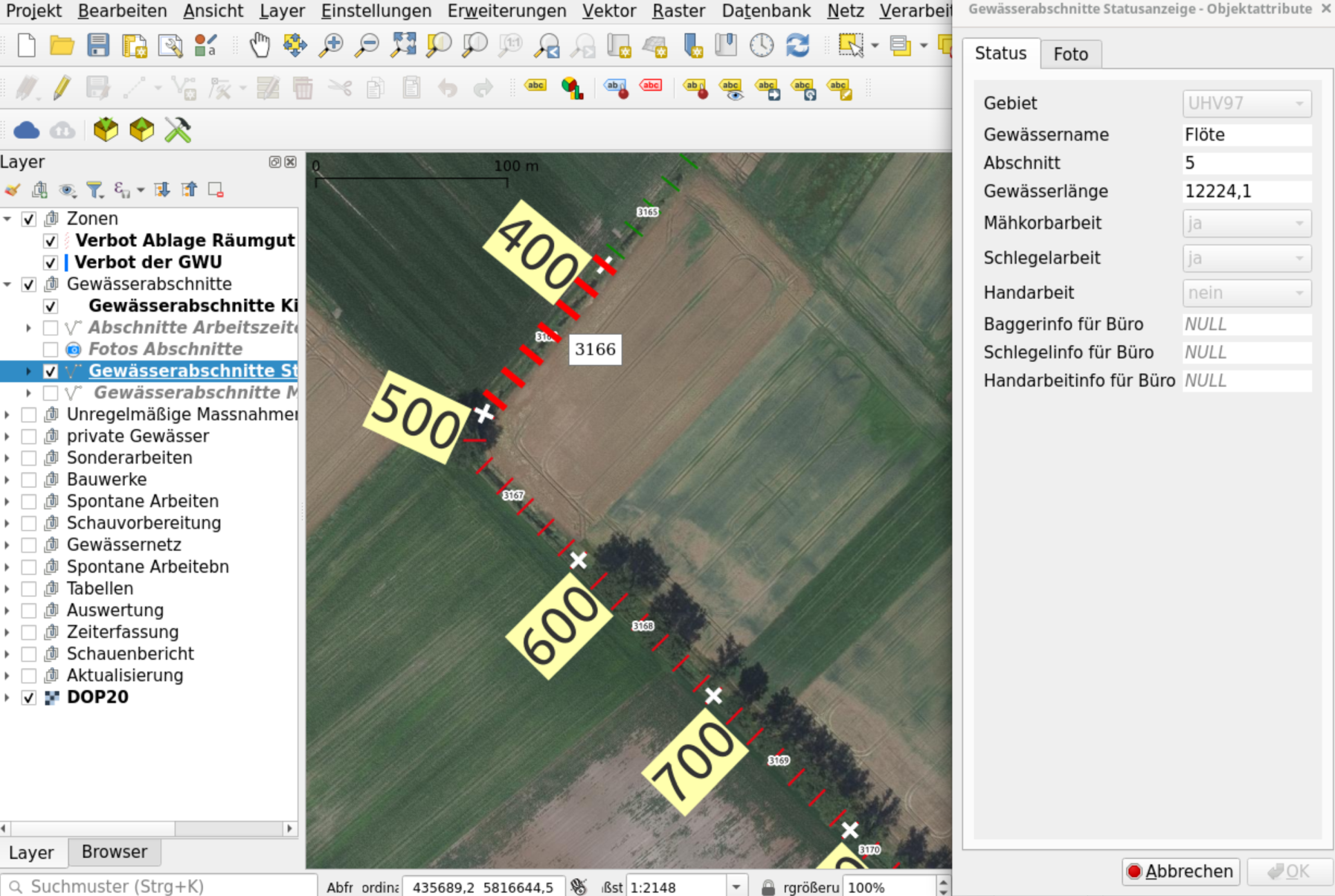
Task: Collapse the Zonen group
Action: click(7, 219)
